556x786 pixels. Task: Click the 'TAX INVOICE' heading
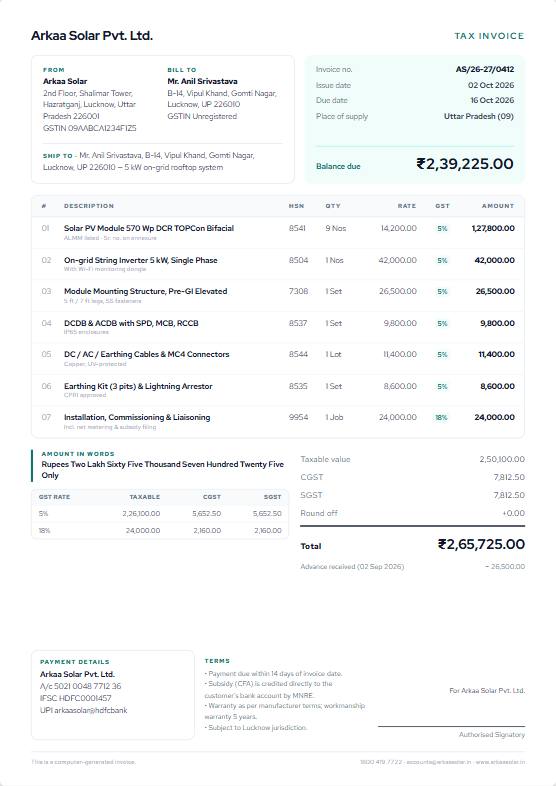click(x=489, y=36)
